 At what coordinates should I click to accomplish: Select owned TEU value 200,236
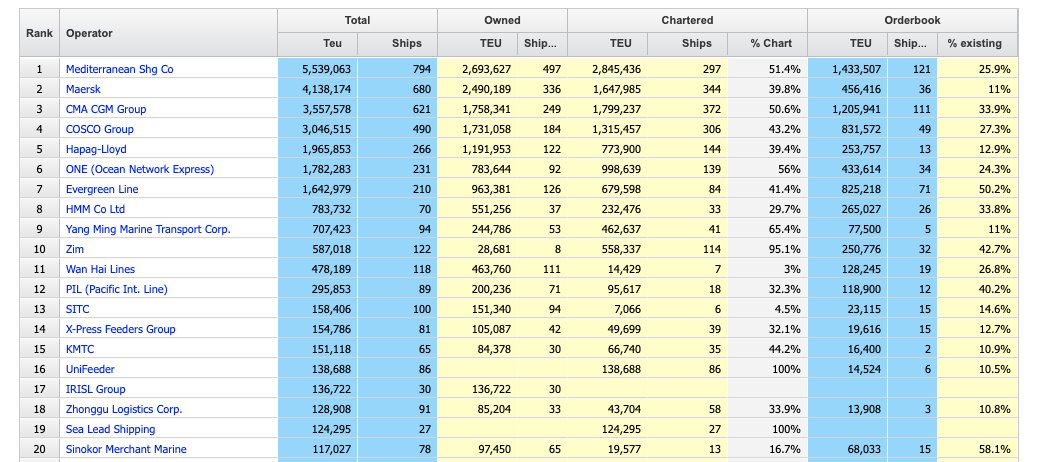(x=477, y=289)
